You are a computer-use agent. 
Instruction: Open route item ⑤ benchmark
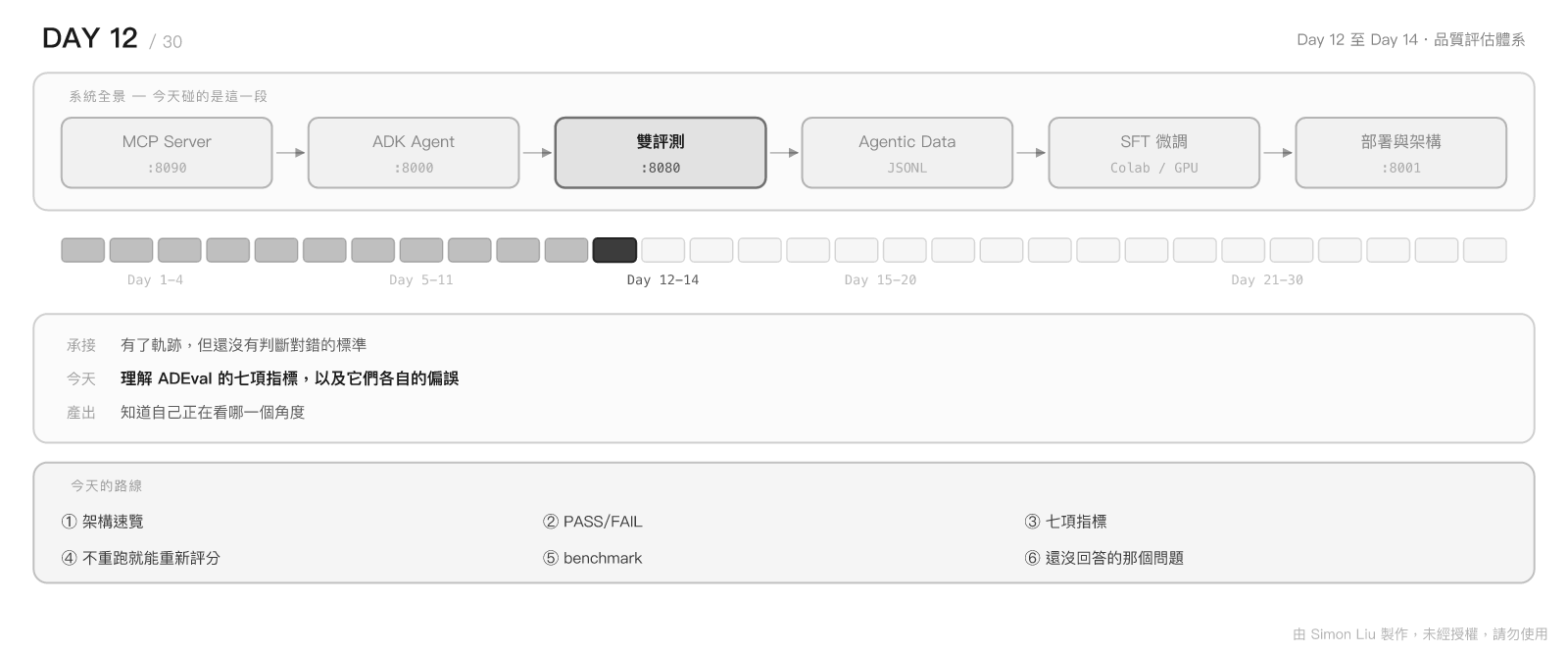point(593,558)
